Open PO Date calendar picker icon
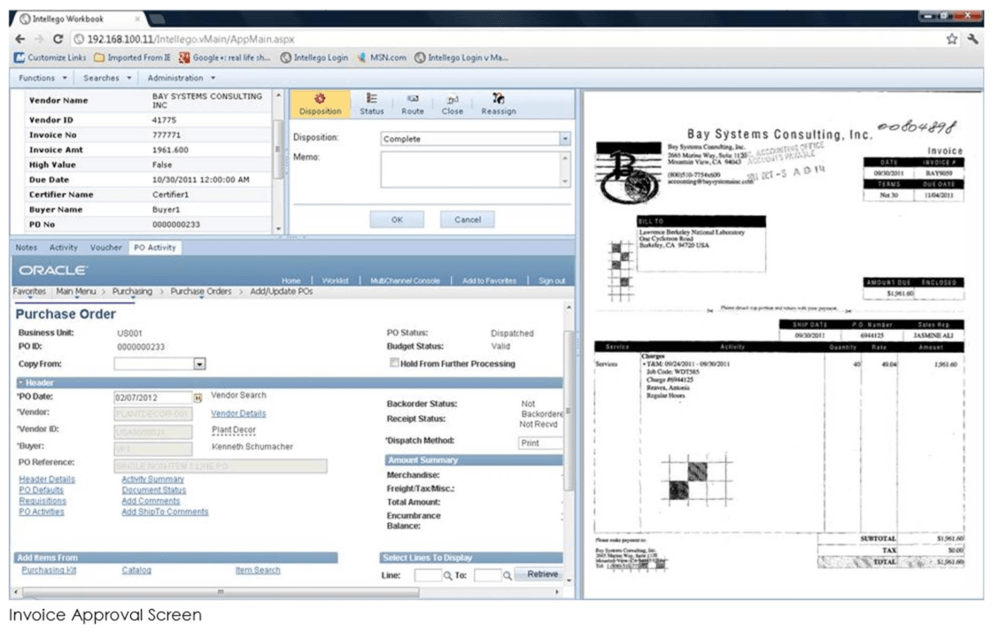Screen dimensions: 1000x632 point(198,398)
